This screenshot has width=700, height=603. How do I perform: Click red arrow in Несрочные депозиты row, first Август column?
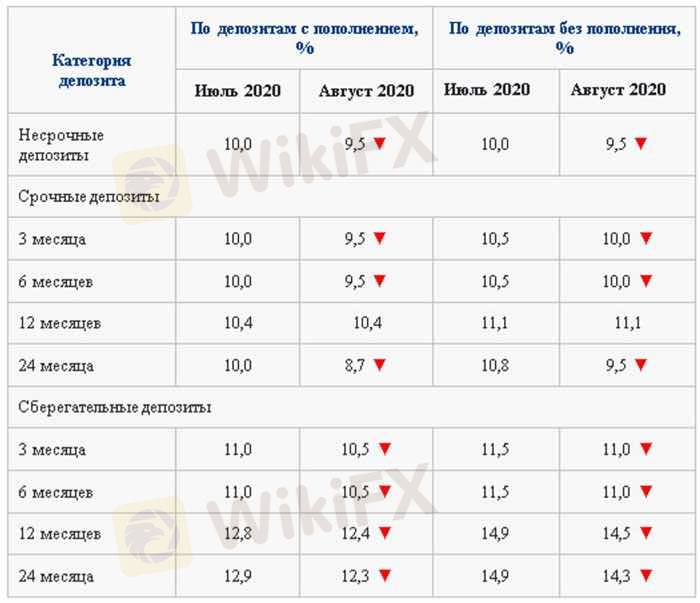(380, 144)
